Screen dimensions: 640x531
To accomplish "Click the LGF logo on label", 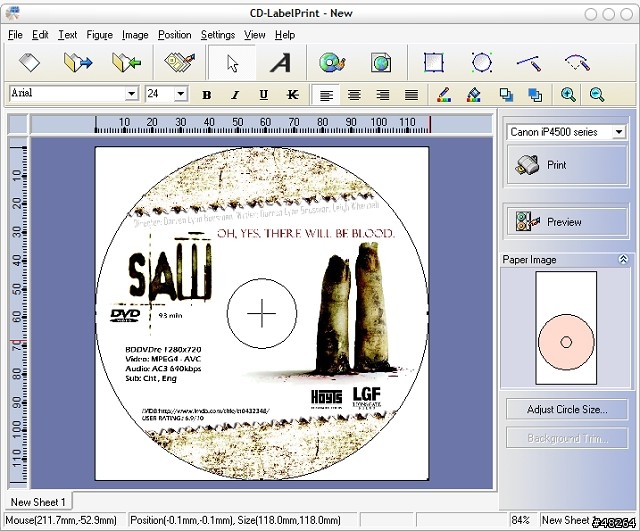I will 367,397.
